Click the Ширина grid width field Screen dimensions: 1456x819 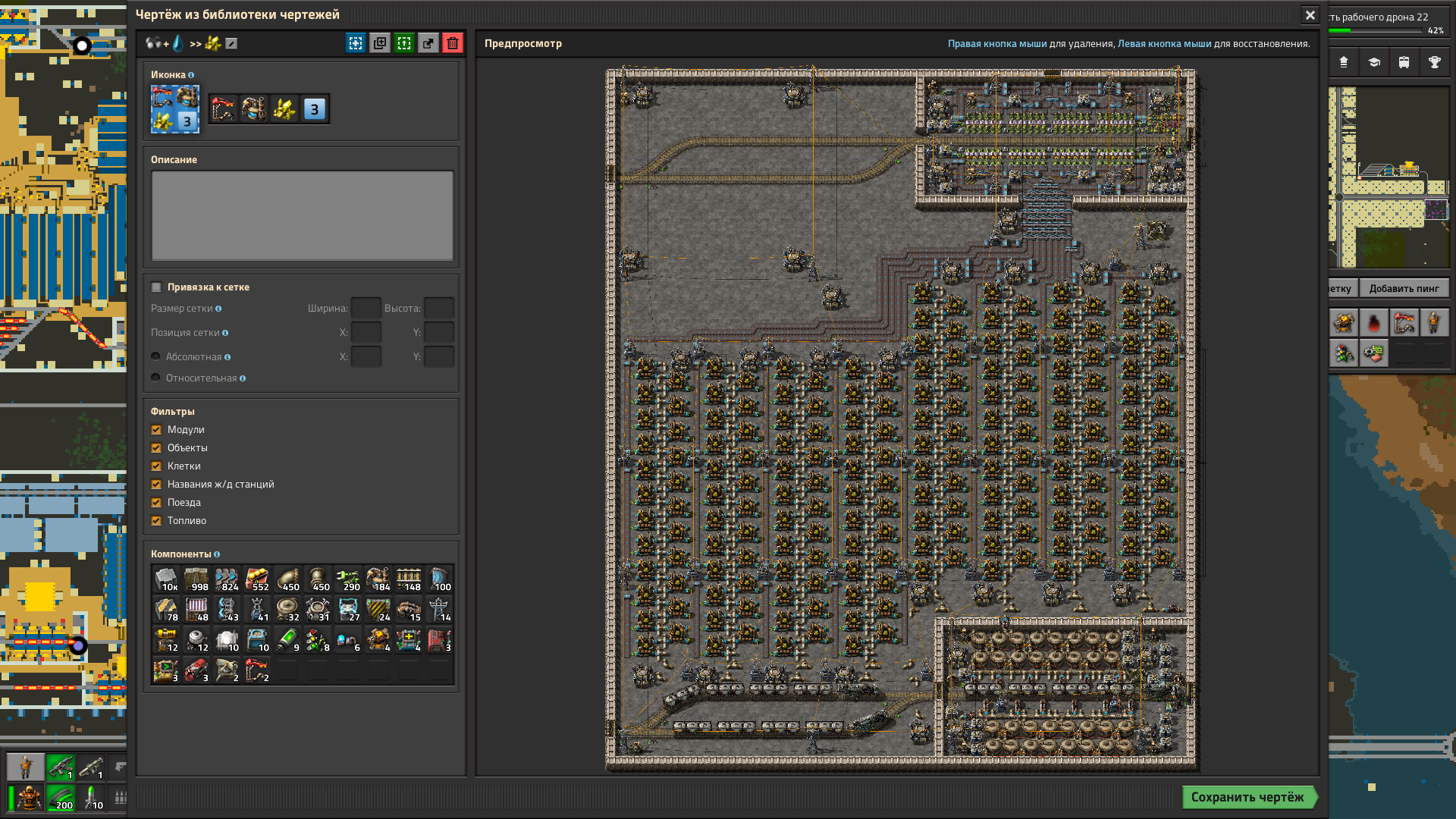[x=366, y=309]
